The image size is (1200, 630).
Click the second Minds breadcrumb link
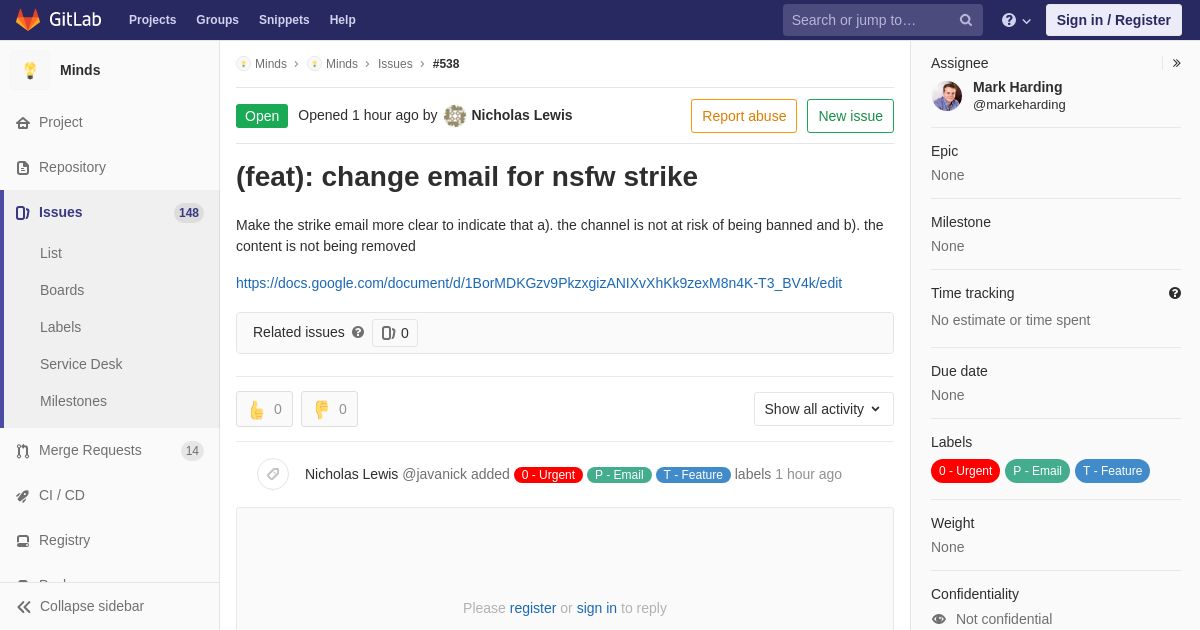pyautogui.click(x=342, y=64)
